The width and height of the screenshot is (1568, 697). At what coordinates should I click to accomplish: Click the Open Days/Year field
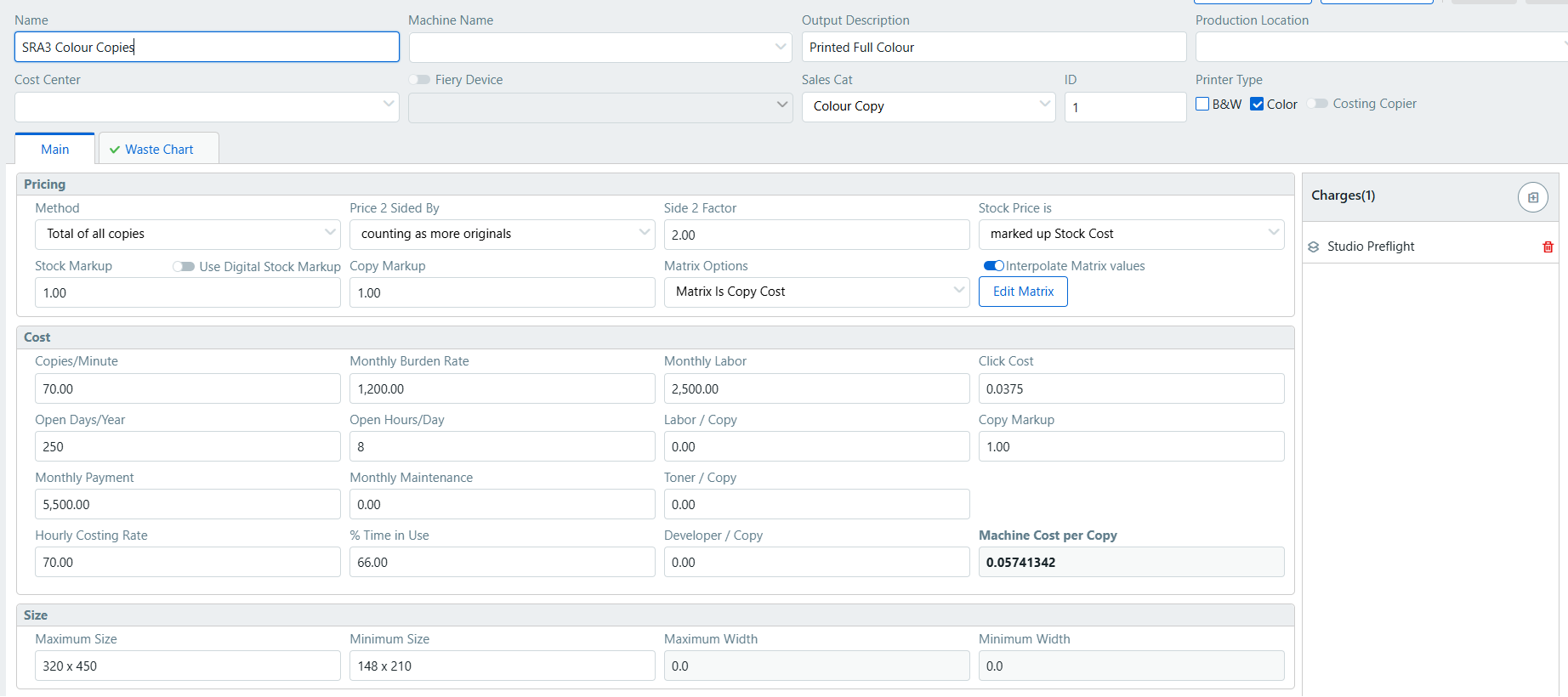(187, 446)
